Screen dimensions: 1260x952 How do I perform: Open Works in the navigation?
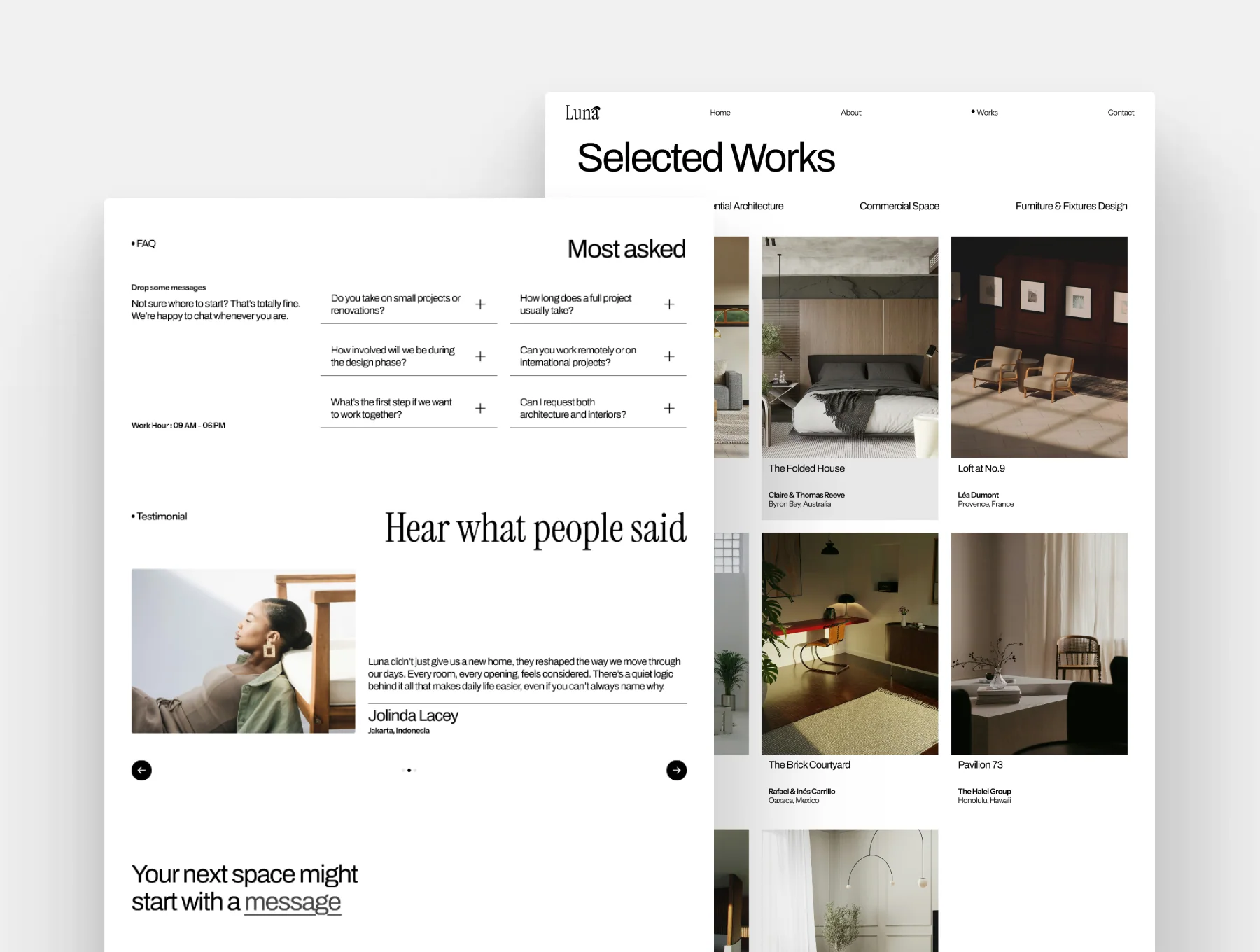[x=985, y=113]
